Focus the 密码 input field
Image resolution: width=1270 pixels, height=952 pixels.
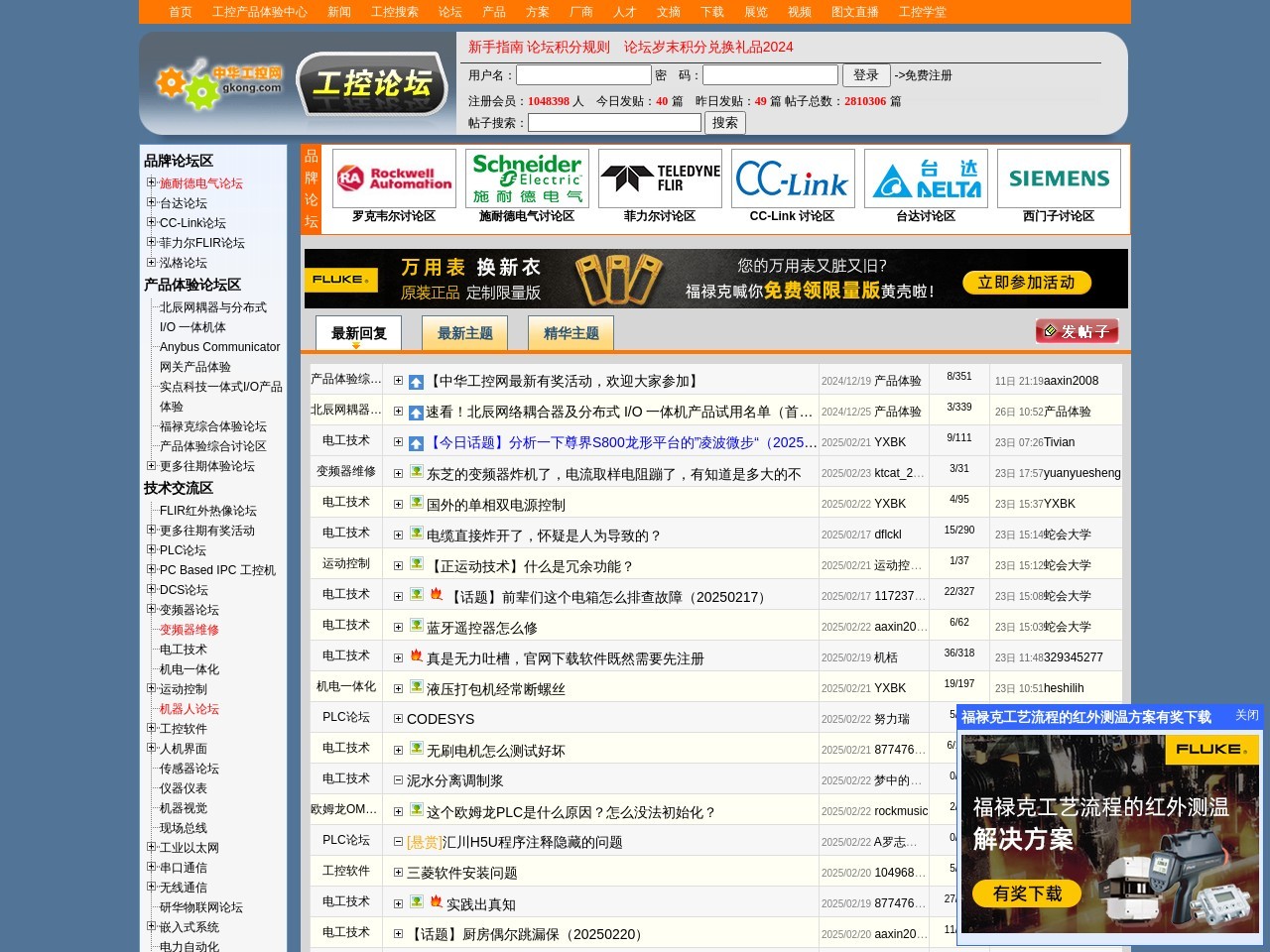(x=770, y=75)
